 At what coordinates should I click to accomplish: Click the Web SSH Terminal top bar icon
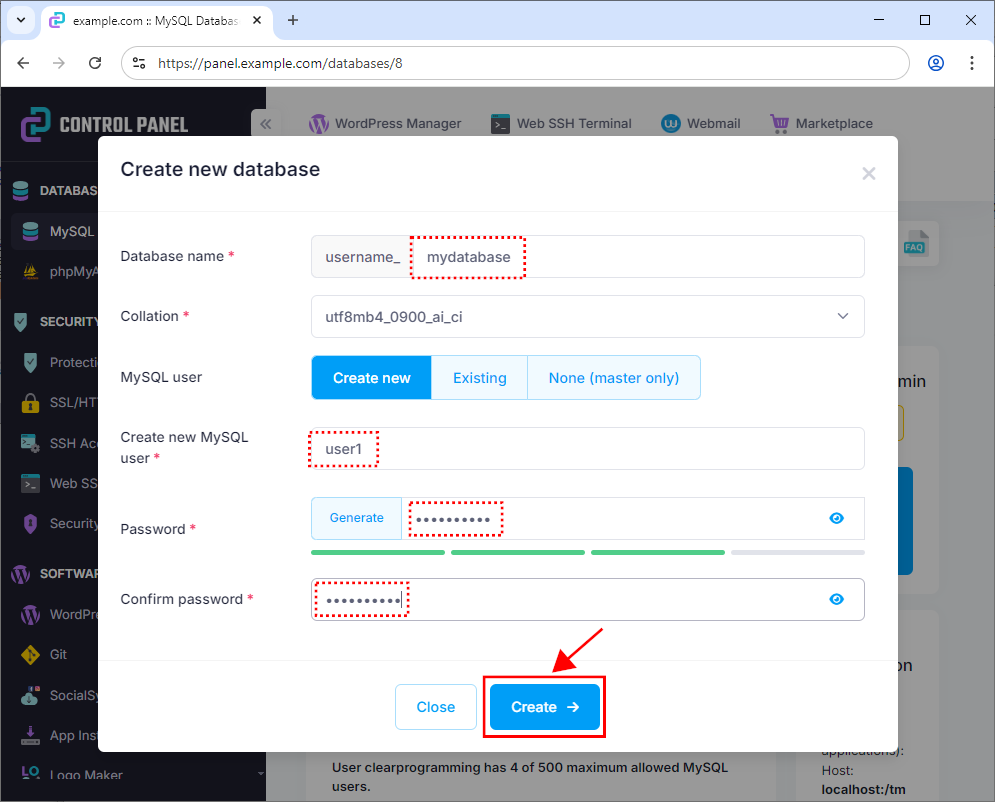(x=500, y=124)
